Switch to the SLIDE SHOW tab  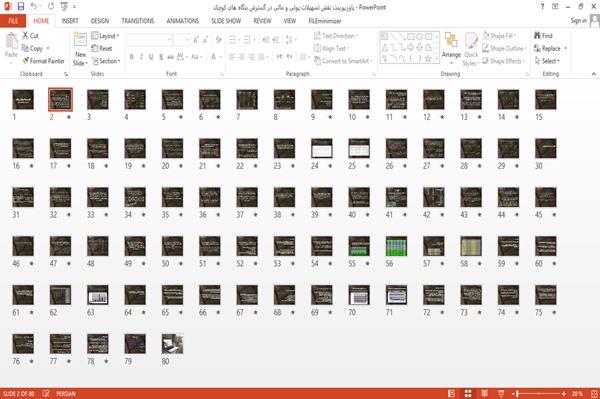[x=226, y=21]
